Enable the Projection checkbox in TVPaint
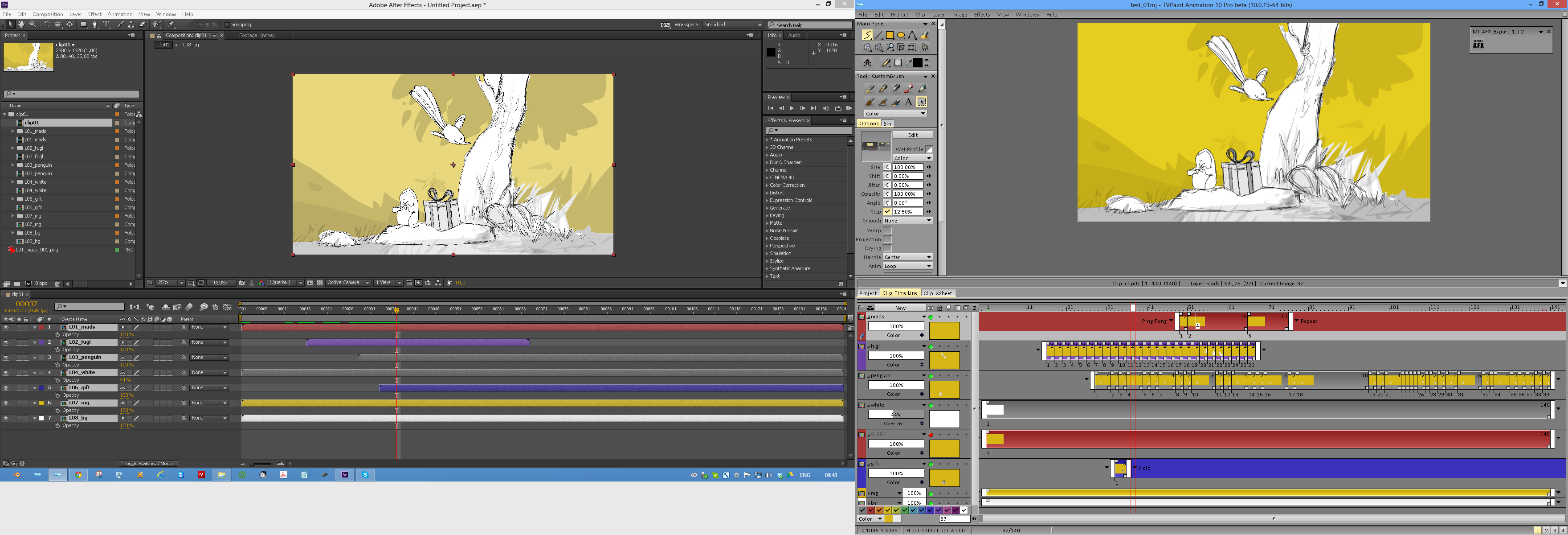Image resolution: width=1568 pixels, height=535 pixels. pos(887,239)
